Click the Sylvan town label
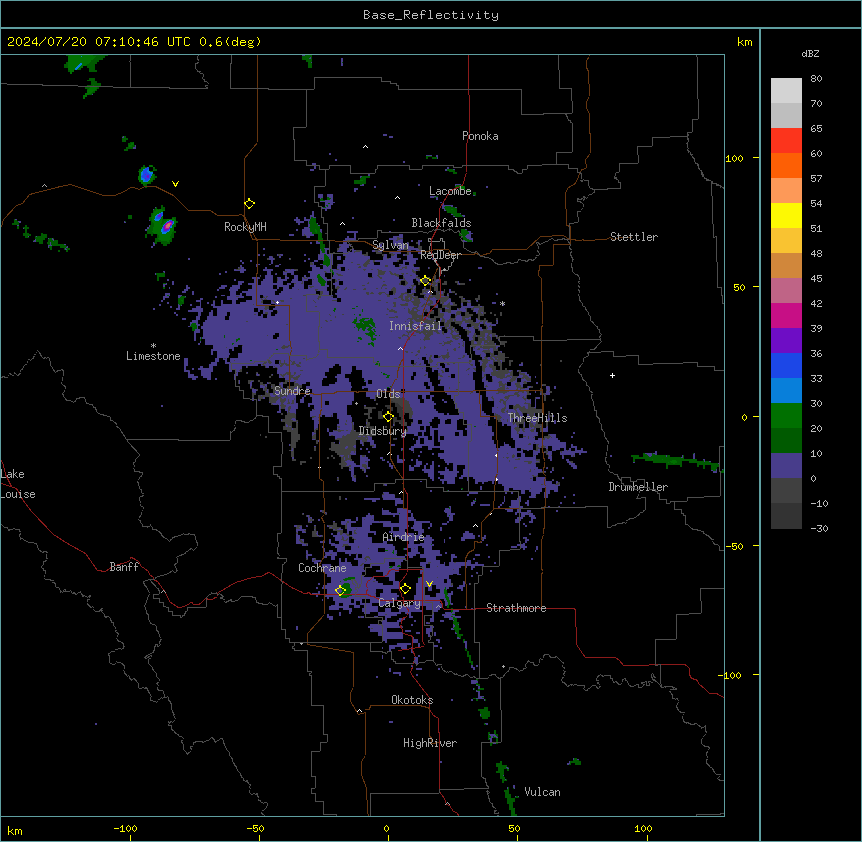The width and height of the screenshot is (862, 842). [390, 245]
